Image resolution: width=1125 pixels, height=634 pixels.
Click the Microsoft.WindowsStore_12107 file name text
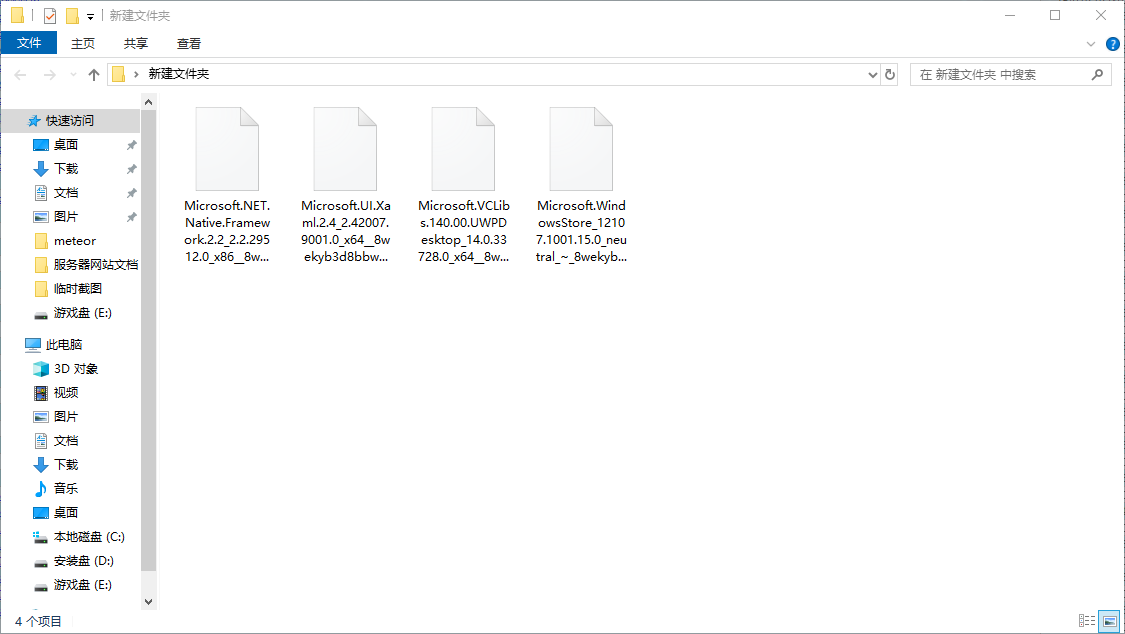click(581, 231)
